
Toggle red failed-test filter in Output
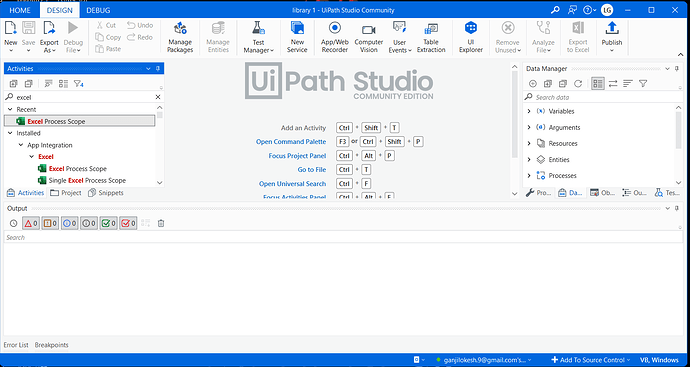pos(128,224)
